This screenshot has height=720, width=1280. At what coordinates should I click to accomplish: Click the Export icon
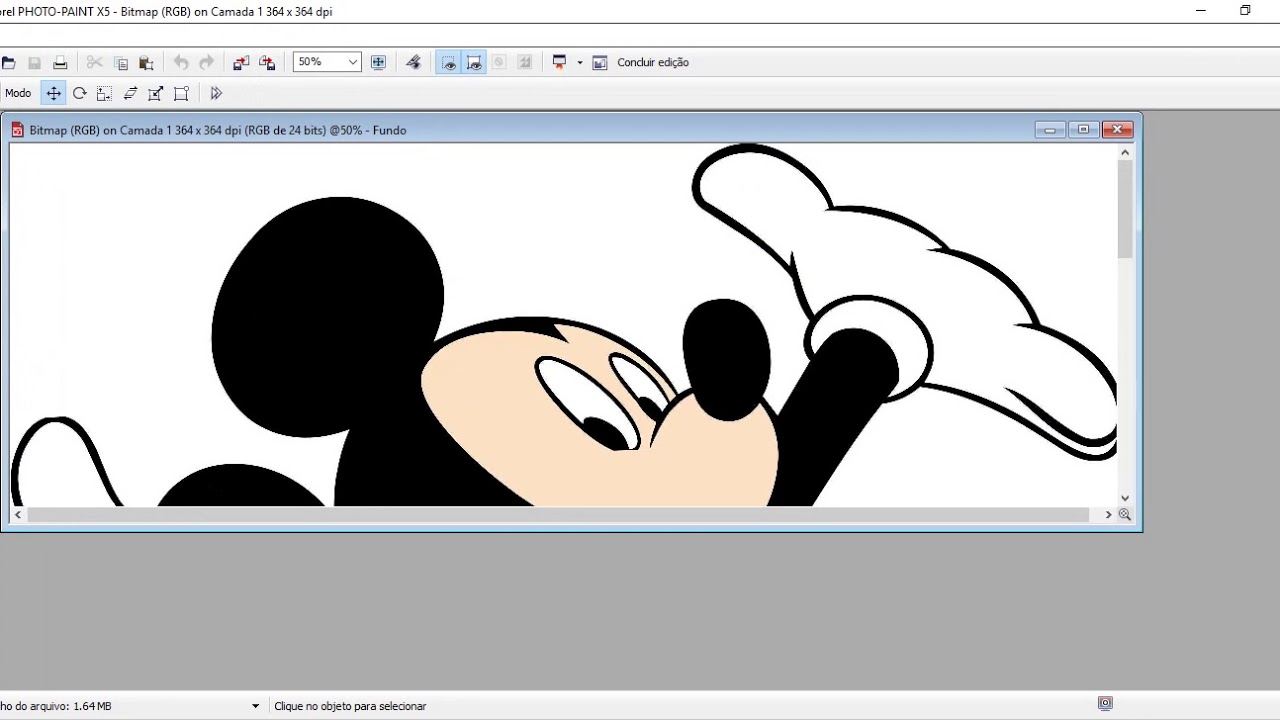coord(267,62)
